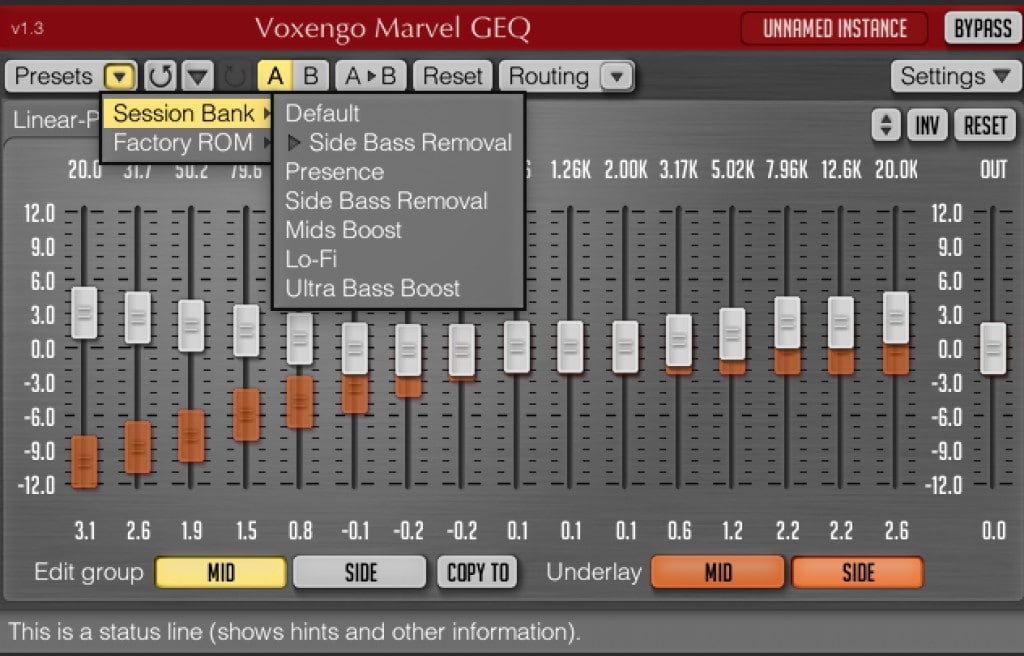Image resolution: width=1024 pixels, height=656 pixels.
Task: Select the Mids Boost preset
Action: [x=398, y=230]
